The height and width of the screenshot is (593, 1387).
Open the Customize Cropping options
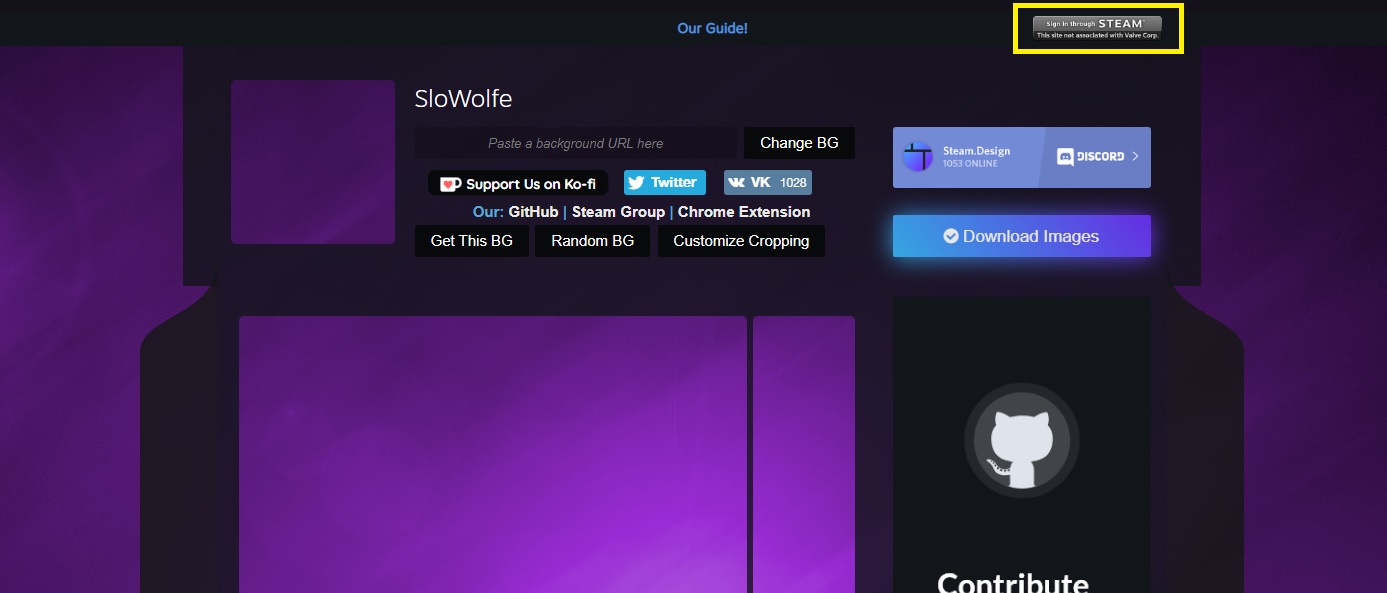pos(741,241)
